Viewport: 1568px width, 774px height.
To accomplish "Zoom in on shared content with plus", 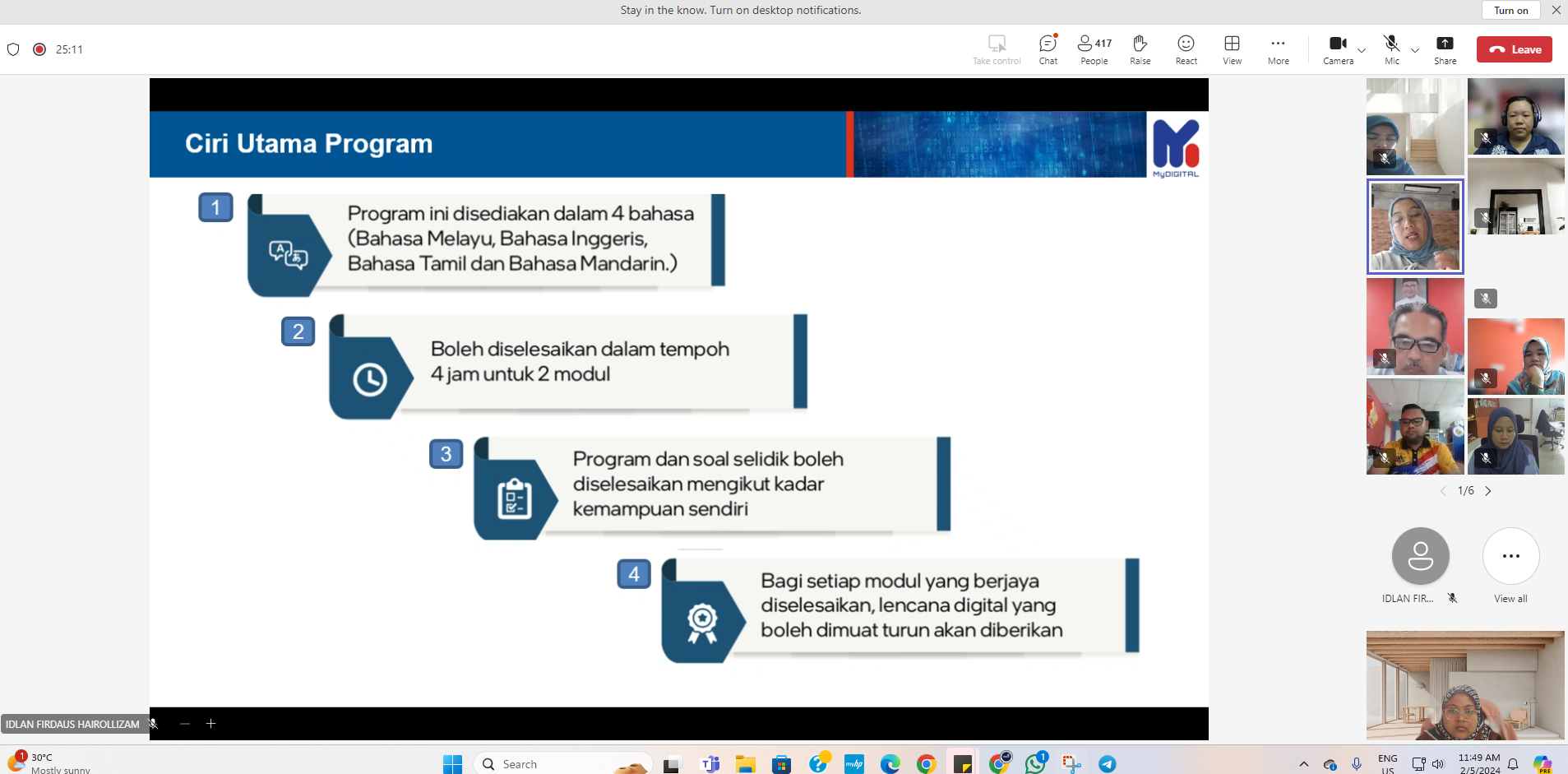I will [x=211, y=724].
